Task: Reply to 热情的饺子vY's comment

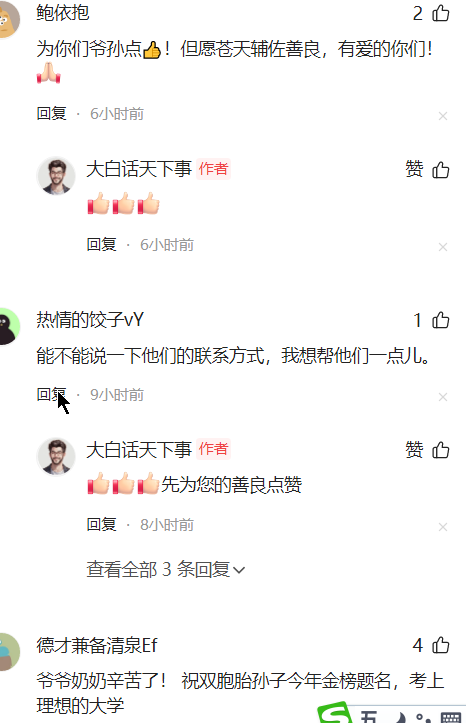Action: 52,395
